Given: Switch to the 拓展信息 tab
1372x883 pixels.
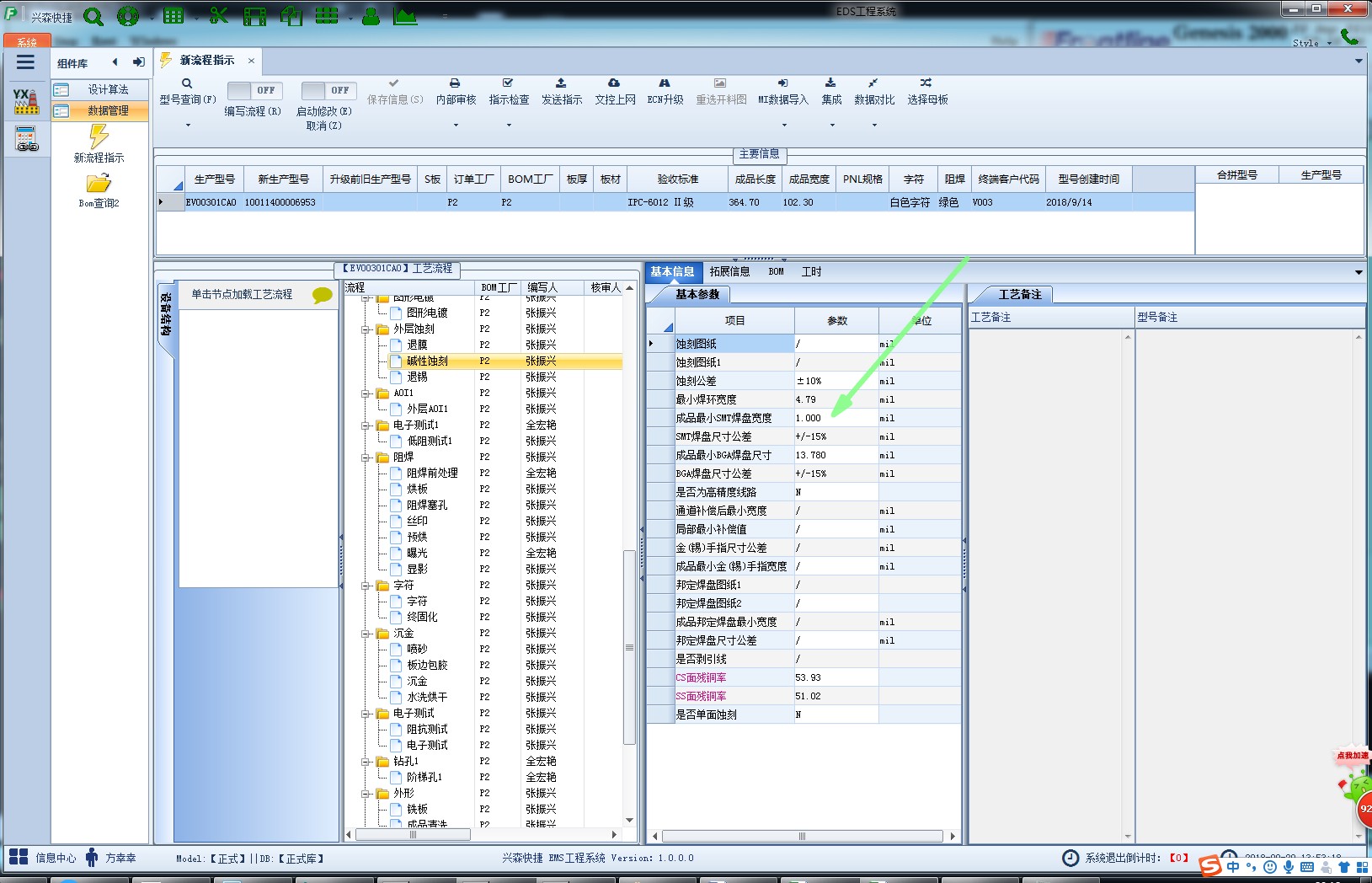Looking at the screenshot, I should [x=729, y=271].
